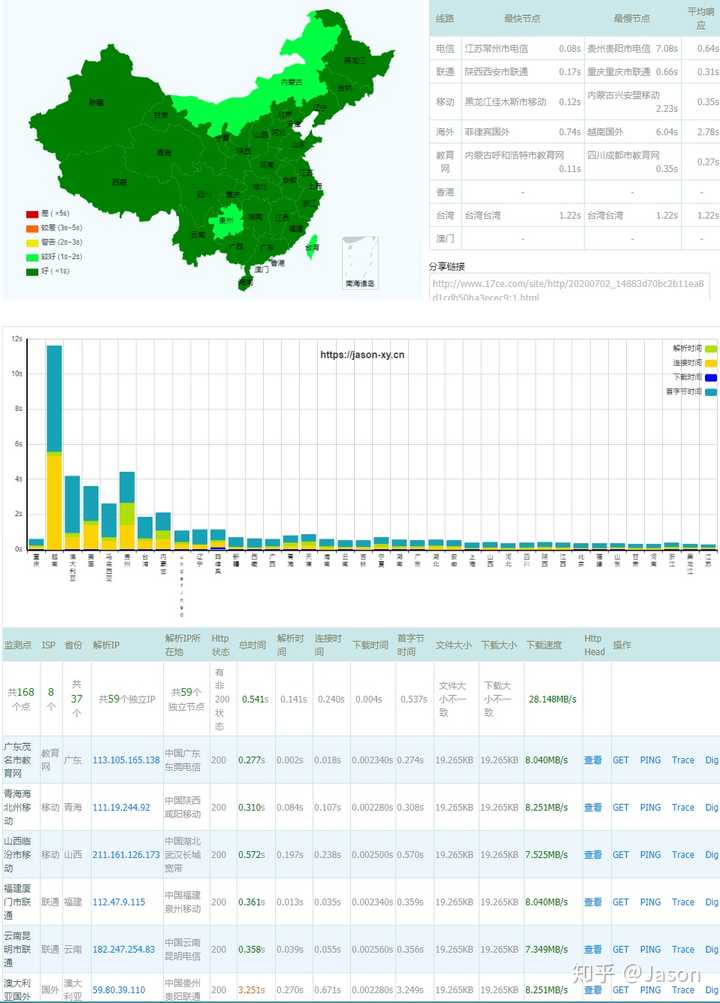
Task: Run Dig for the 云南昆明市联通 row
Action: pyautogui.click(x=711, y=950)
